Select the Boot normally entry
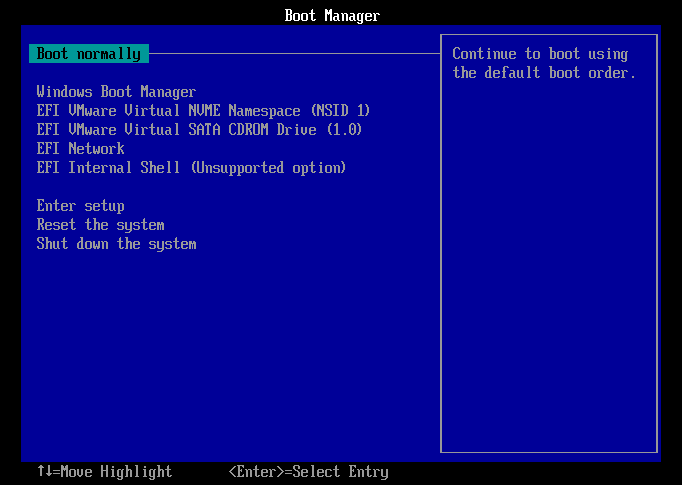682x485 pixels. click(x=89, y=54)
